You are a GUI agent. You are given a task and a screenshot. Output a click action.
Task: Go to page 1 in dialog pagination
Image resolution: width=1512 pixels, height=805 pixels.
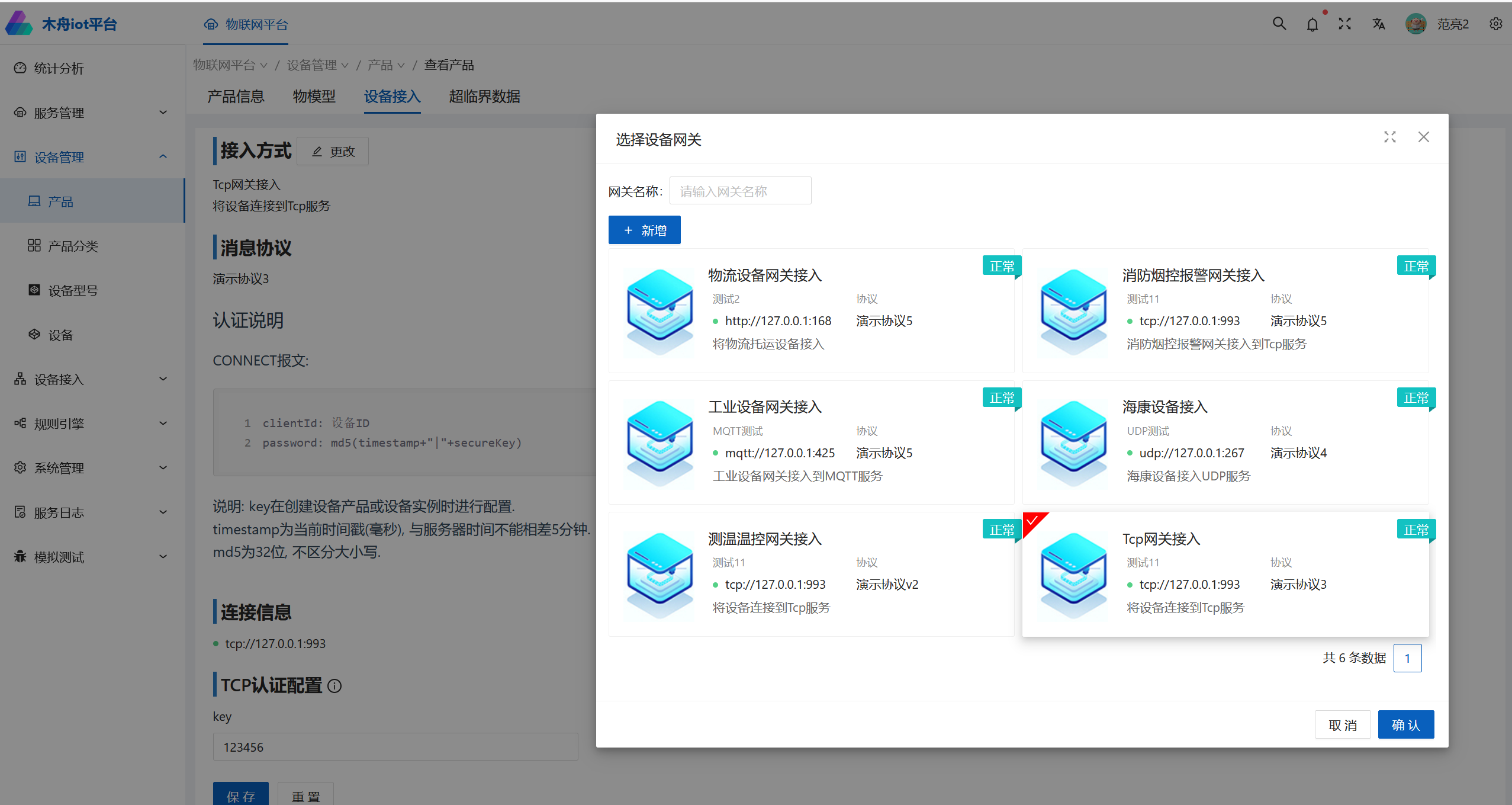point(1407,658)
